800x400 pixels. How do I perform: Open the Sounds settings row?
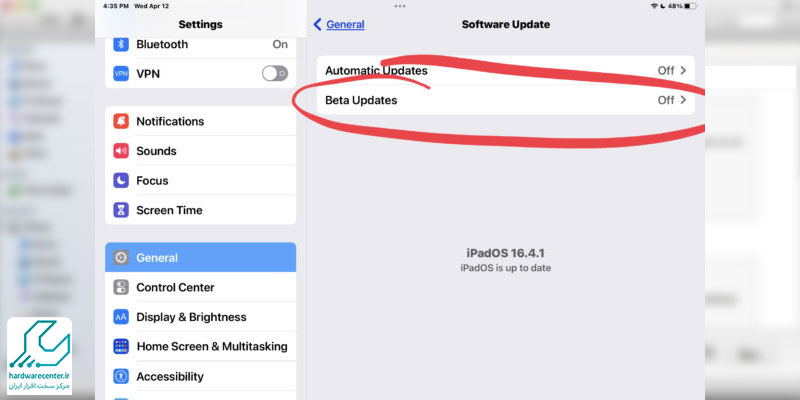[x=201, y=151]
